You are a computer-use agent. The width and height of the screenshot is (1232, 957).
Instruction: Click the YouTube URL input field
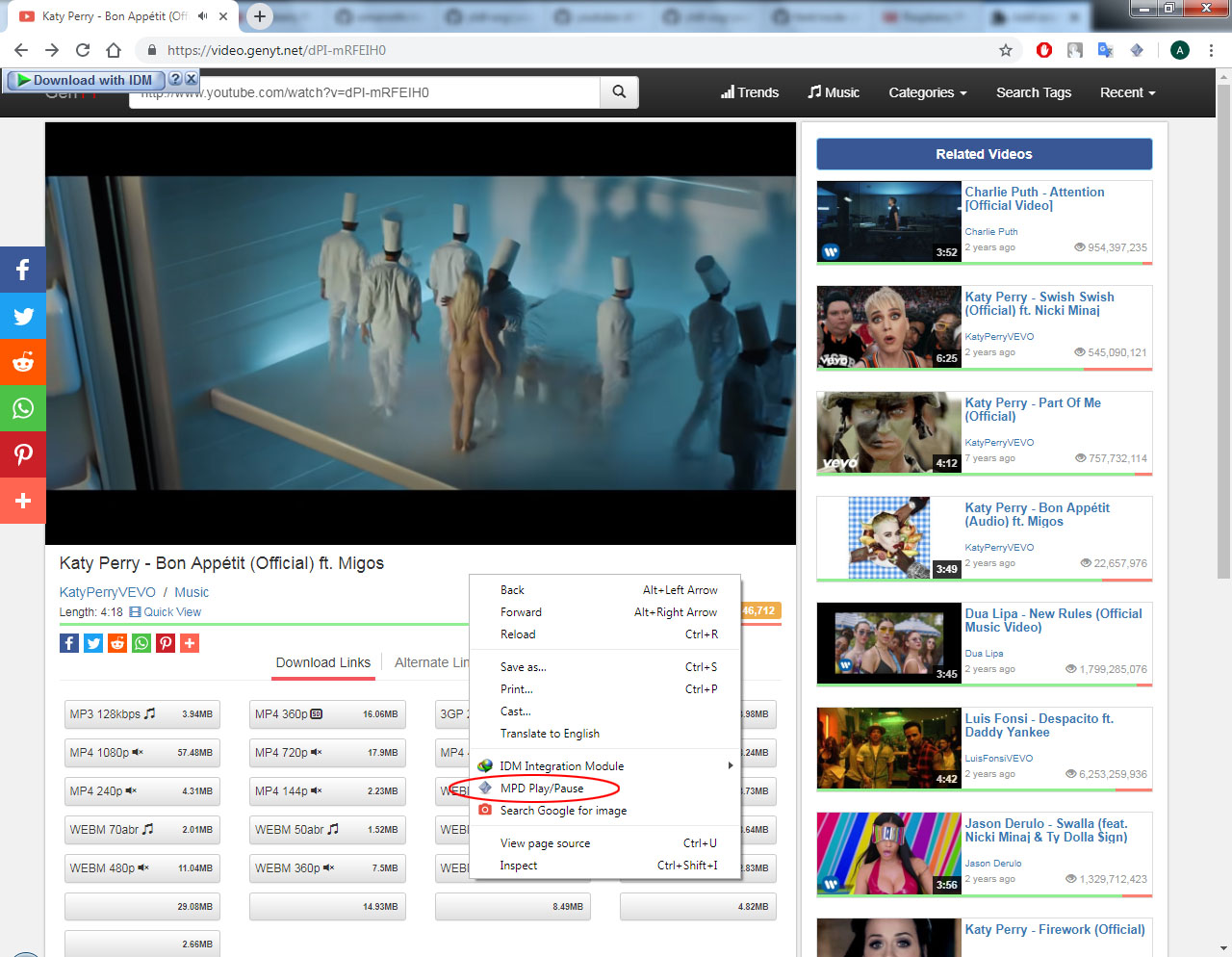point(366,92)
